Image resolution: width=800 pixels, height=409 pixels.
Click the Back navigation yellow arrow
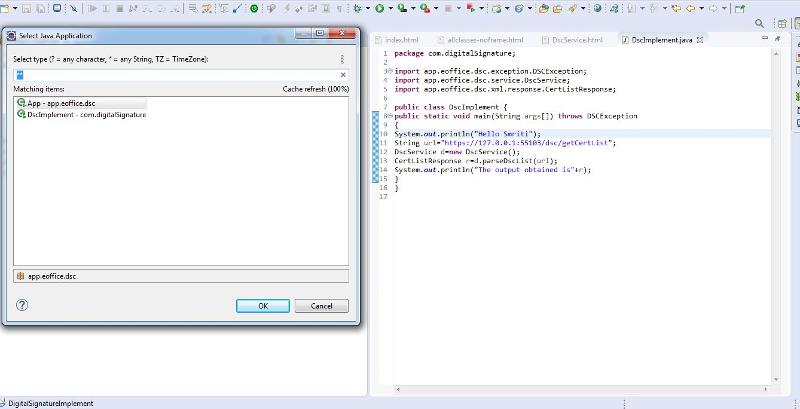pyautogui.click(x=690, y=8)
